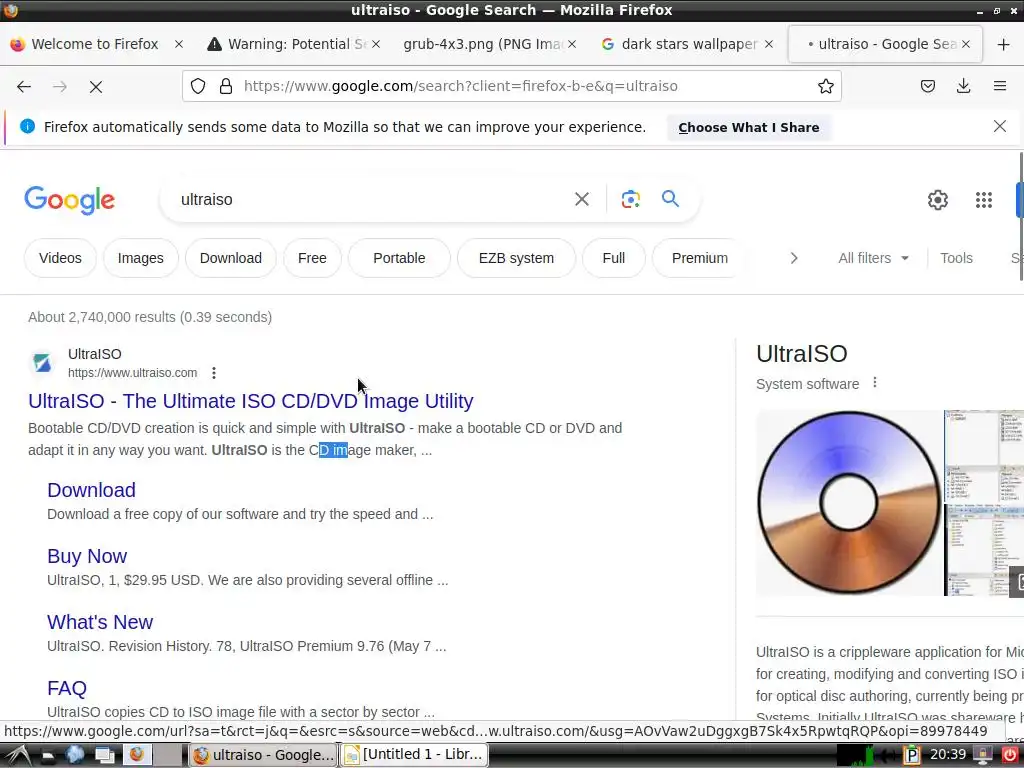This screenshot has height=768, width=1024.
Task: Open the UltraISO Ultimate ISO Image Utility result
Action: tap(251, 401)
